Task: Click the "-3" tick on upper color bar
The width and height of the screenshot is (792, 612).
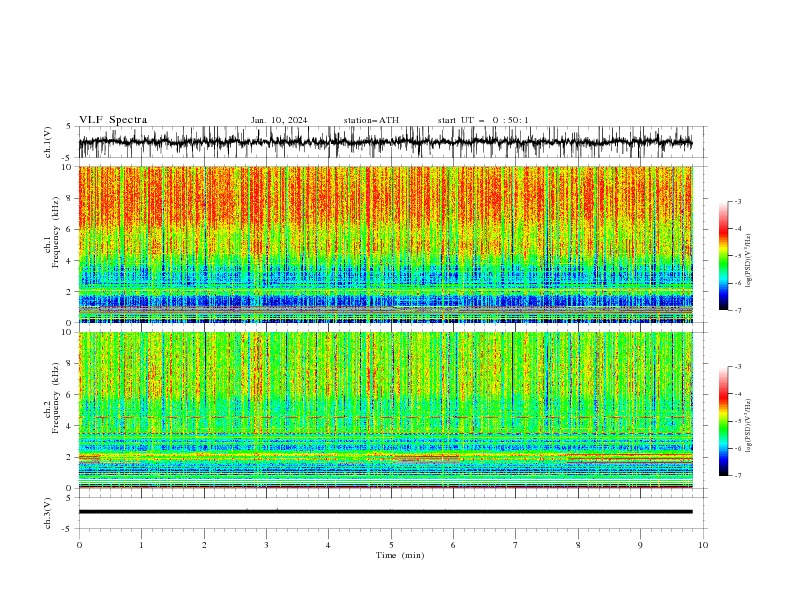Action: 738,201
